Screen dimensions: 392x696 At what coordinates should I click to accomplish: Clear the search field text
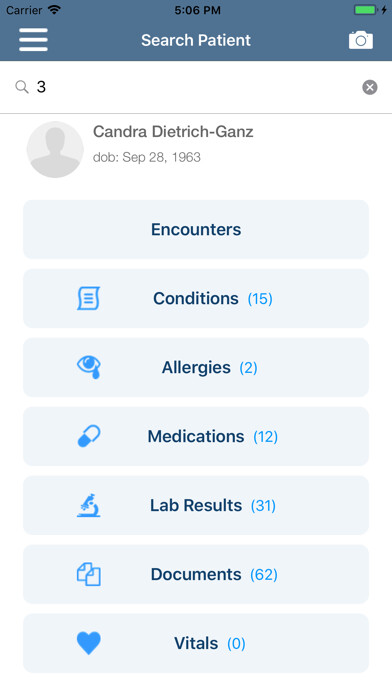(370, 87)
